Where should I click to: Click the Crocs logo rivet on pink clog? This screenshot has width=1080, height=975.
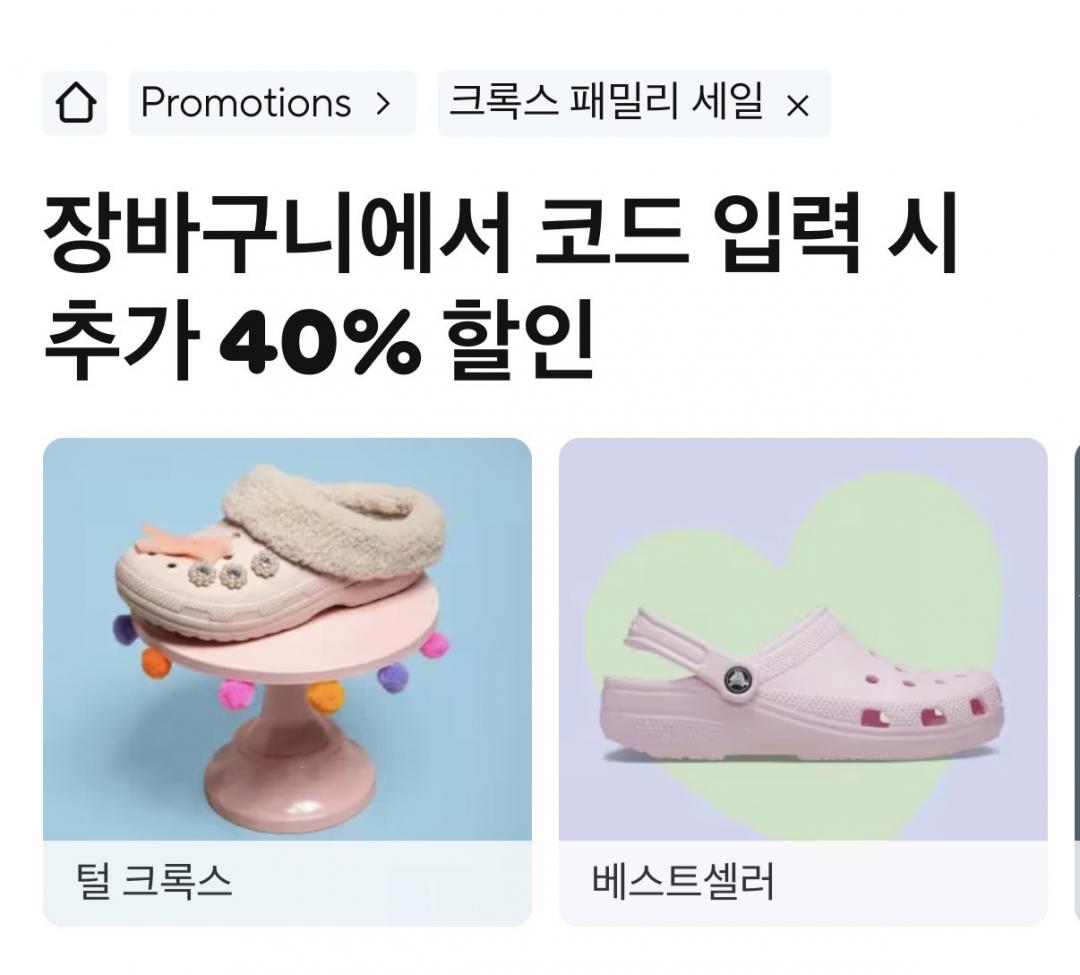point(739,680)
